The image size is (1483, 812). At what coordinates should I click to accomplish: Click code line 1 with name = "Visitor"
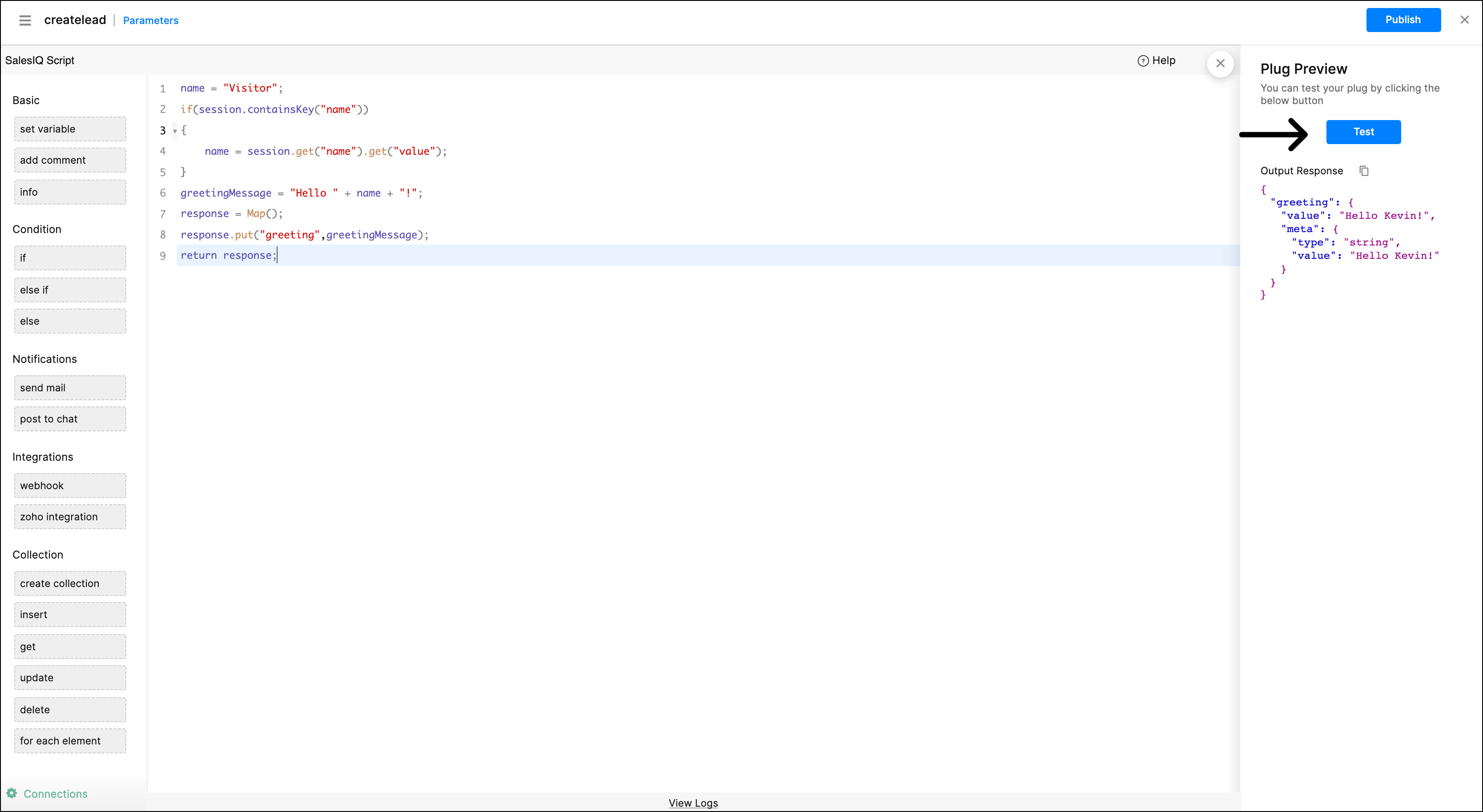click(x=231, y=88)
